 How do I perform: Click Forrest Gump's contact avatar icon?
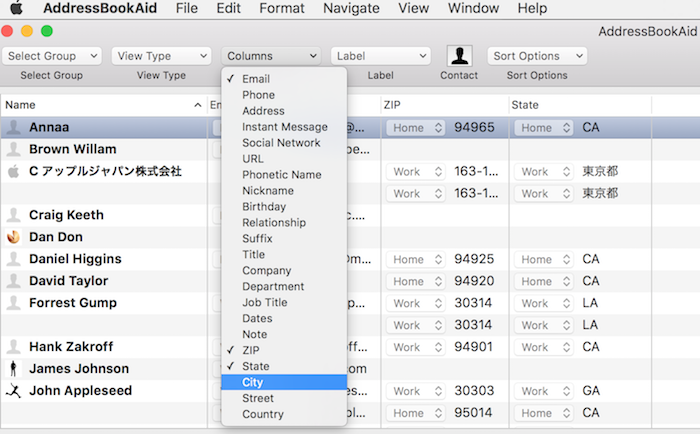click(x=14, y=302)
